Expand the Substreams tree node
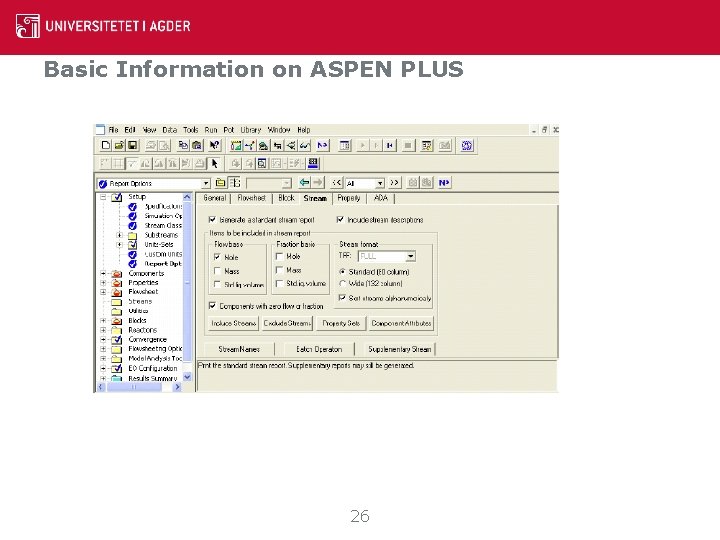 coord(119,235)
